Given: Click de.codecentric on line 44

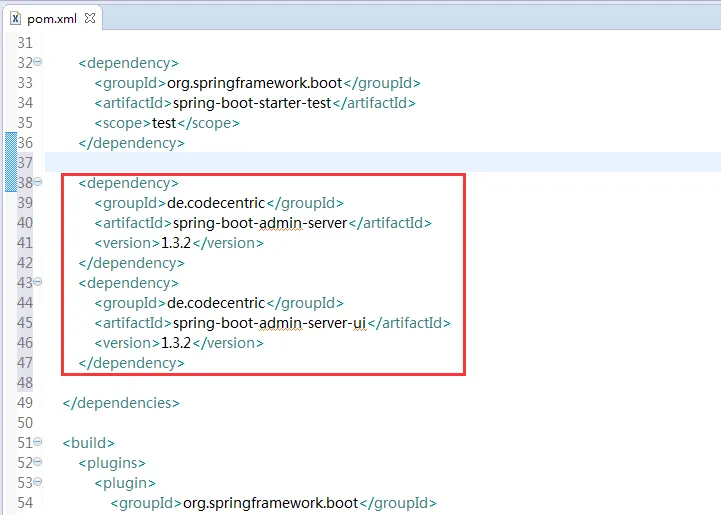Looking at the screenshot, I should (x=216, y=303).
